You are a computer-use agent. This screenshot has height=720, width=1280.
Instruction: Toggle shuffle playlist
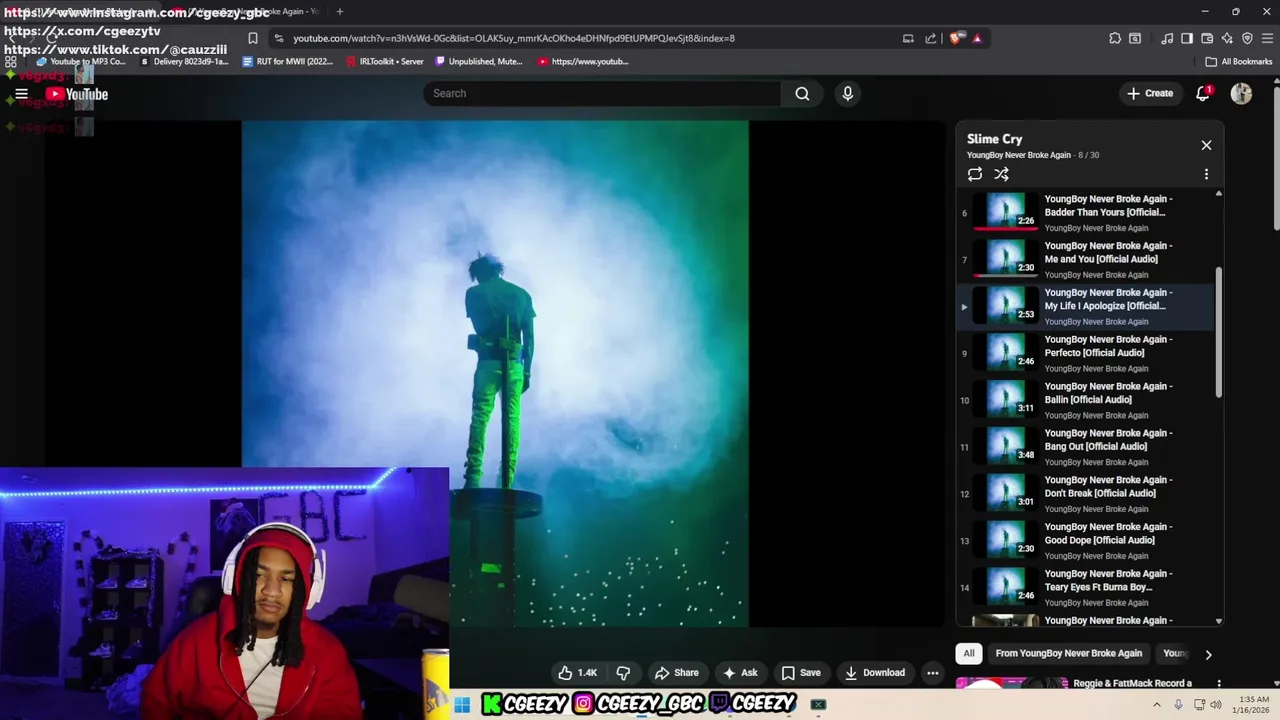click(1001, 174)
